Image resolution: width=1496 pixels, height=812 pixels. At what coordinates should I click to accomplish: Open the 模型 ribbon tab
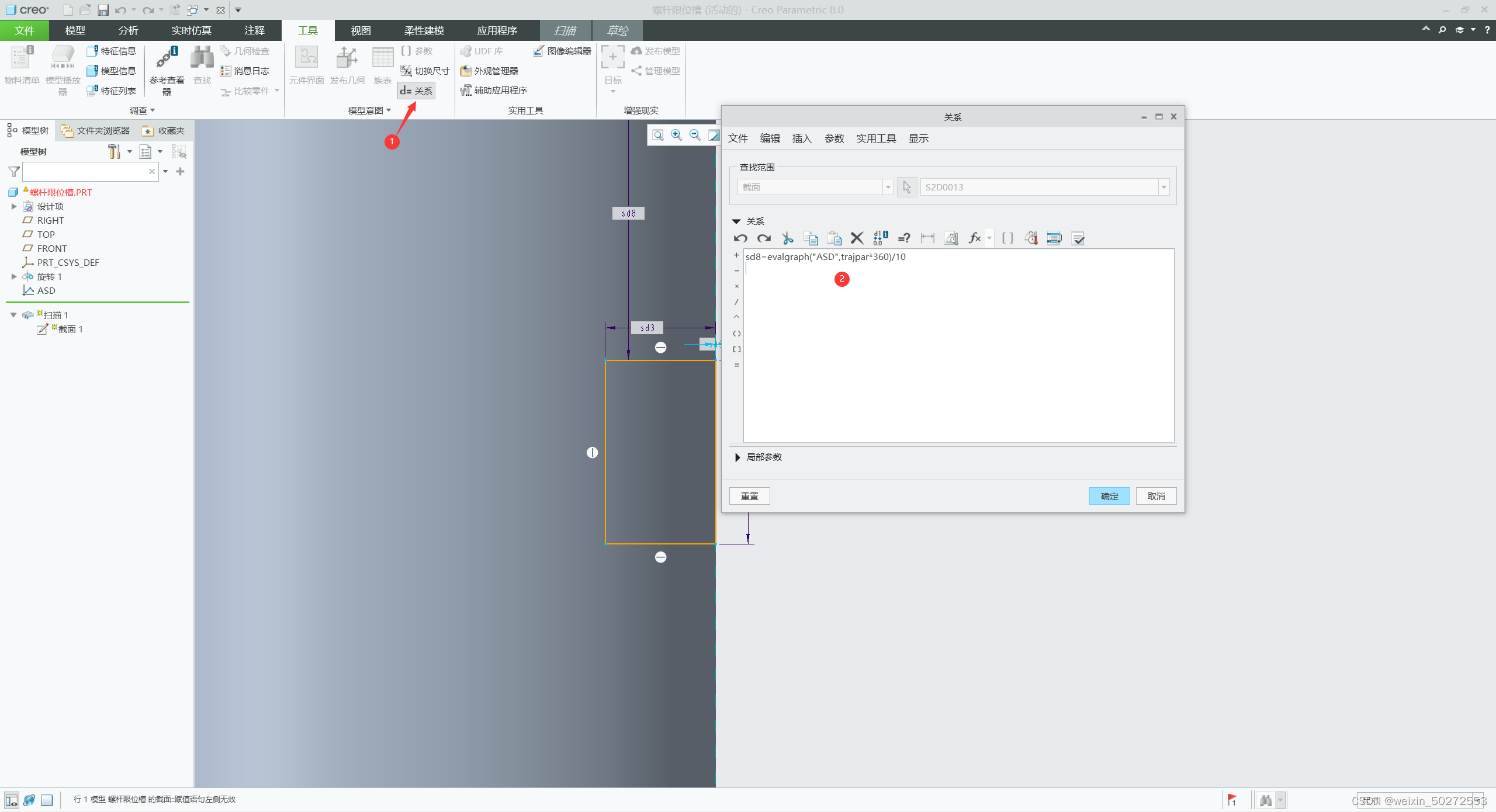coord(75,30)
